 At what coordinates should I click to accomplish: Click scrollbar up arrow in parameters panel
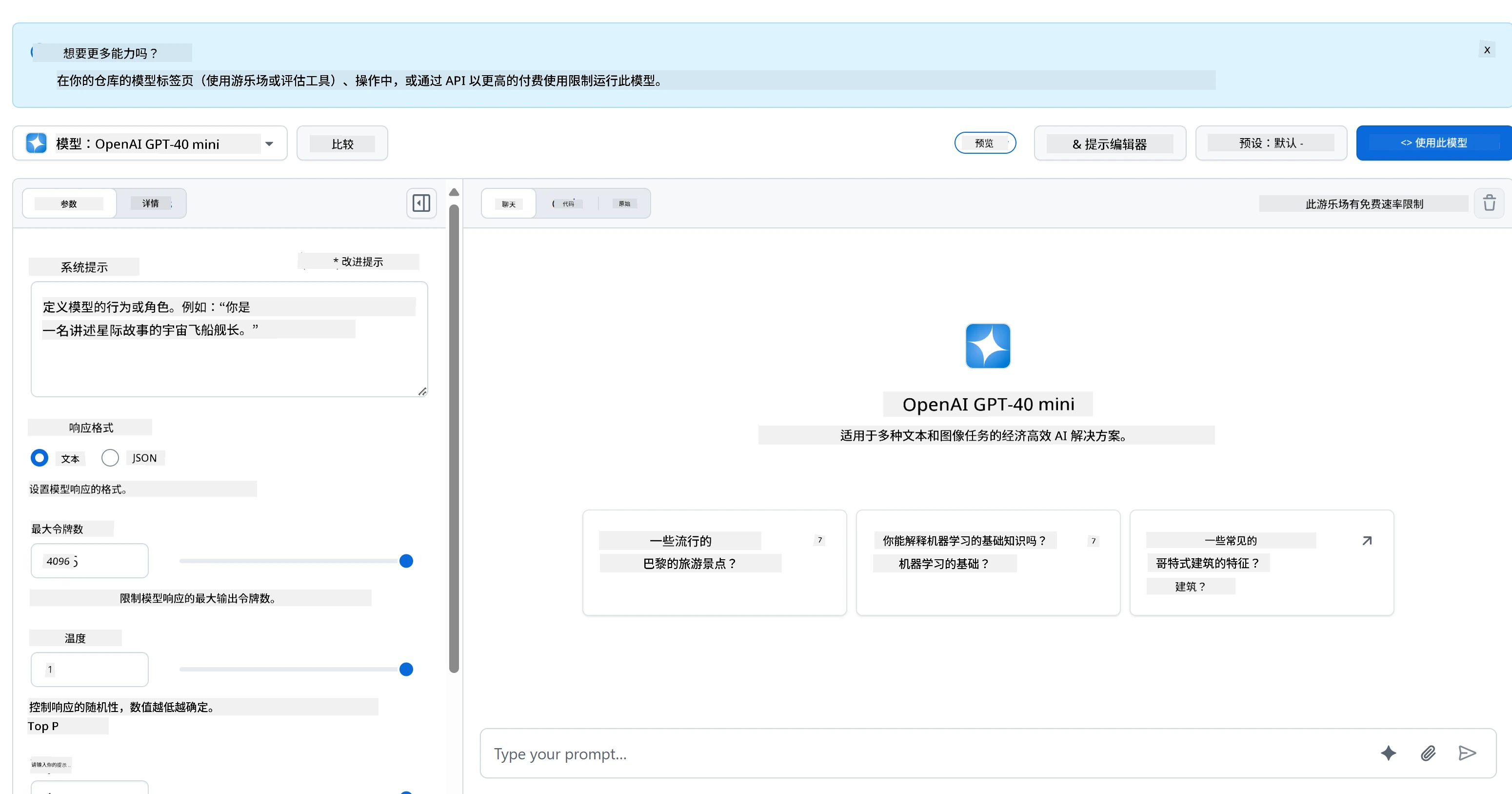point(454,192)
